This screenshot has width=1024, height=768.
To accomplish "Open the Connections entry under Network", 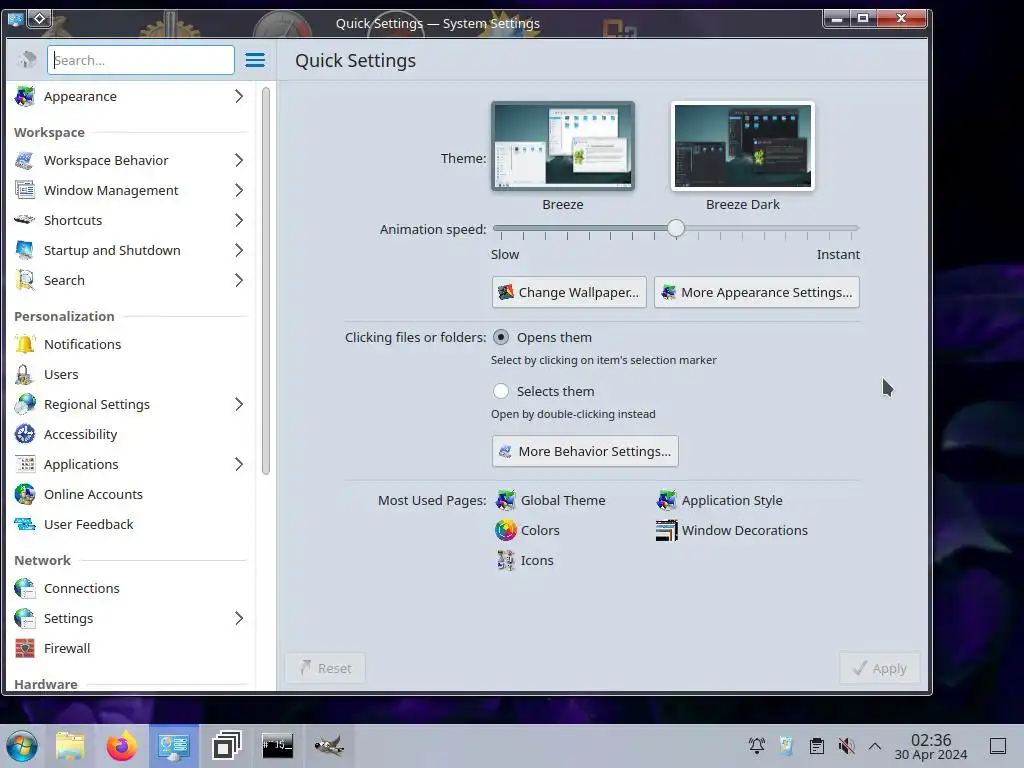I will [129, 588].
